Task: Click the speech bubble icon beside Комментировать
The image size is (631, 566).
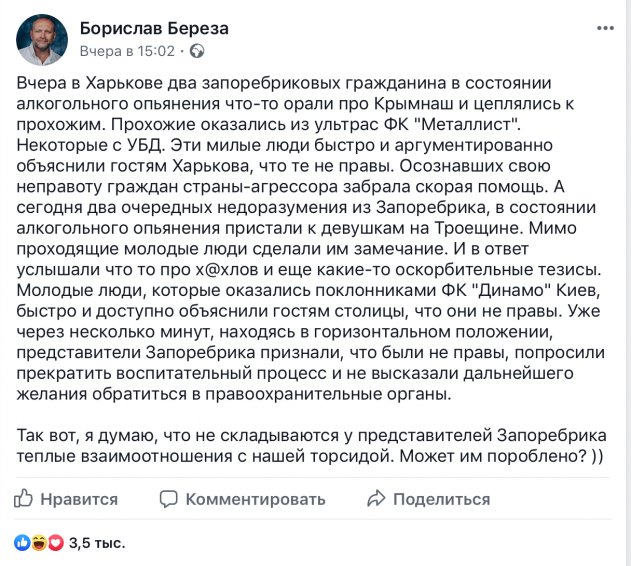Action: tap(168, 498)
